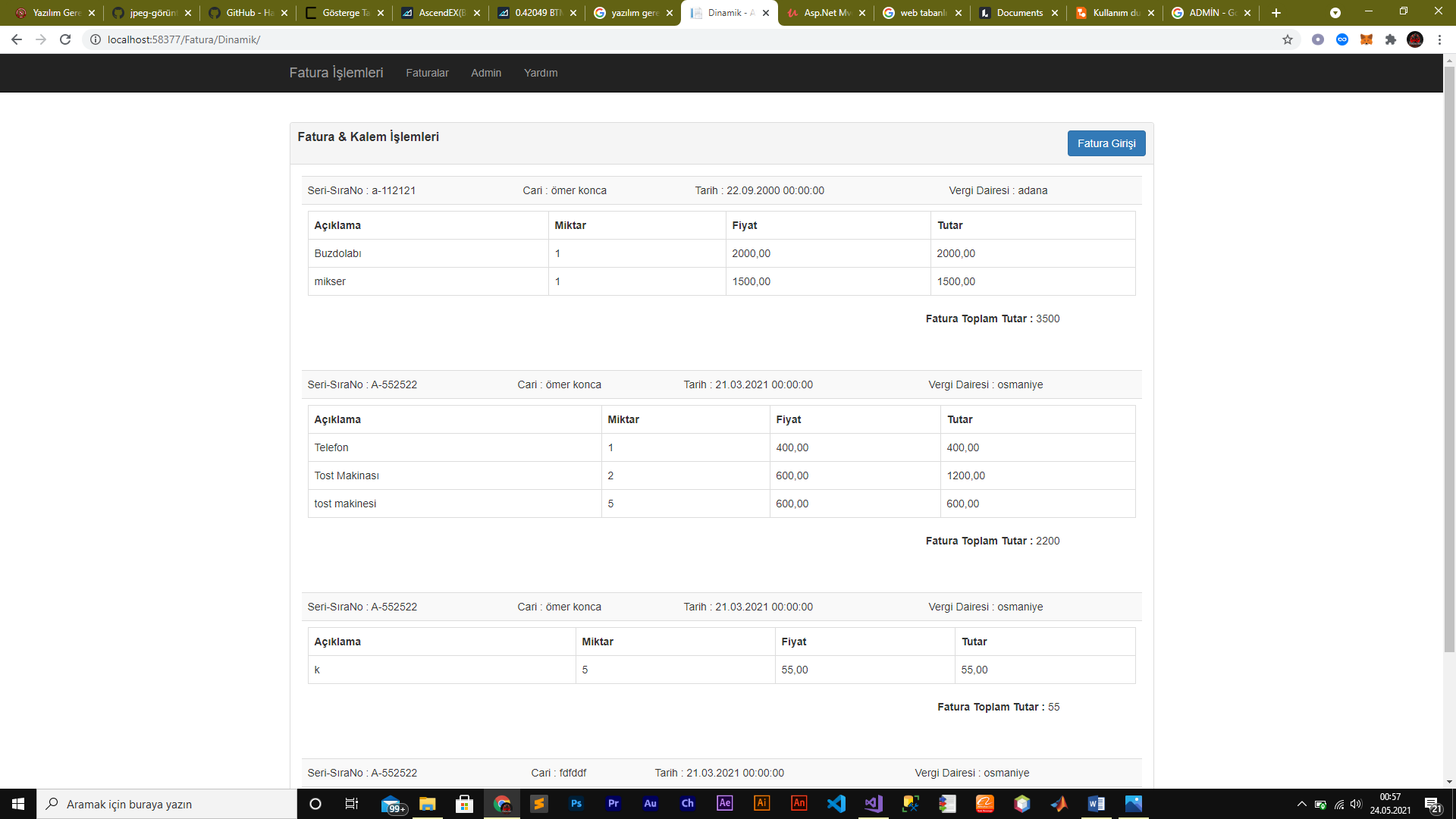Launch Premiere Pro from the taskbar

tap(613, 804)
